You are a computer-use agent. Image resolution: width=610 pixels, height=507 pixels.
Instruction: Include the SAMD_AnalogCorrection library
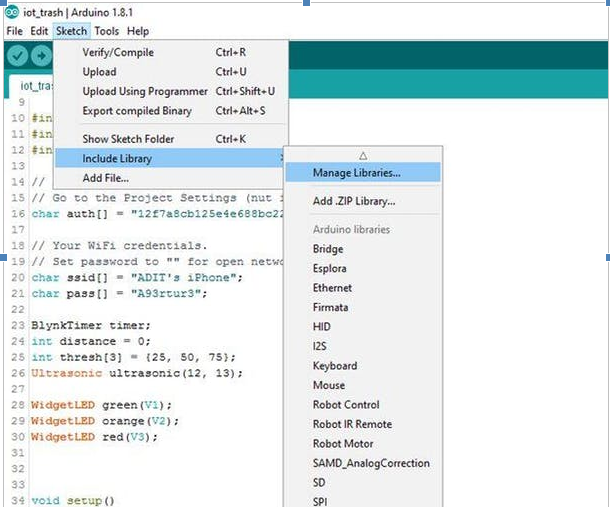click(x=363, y=463)
